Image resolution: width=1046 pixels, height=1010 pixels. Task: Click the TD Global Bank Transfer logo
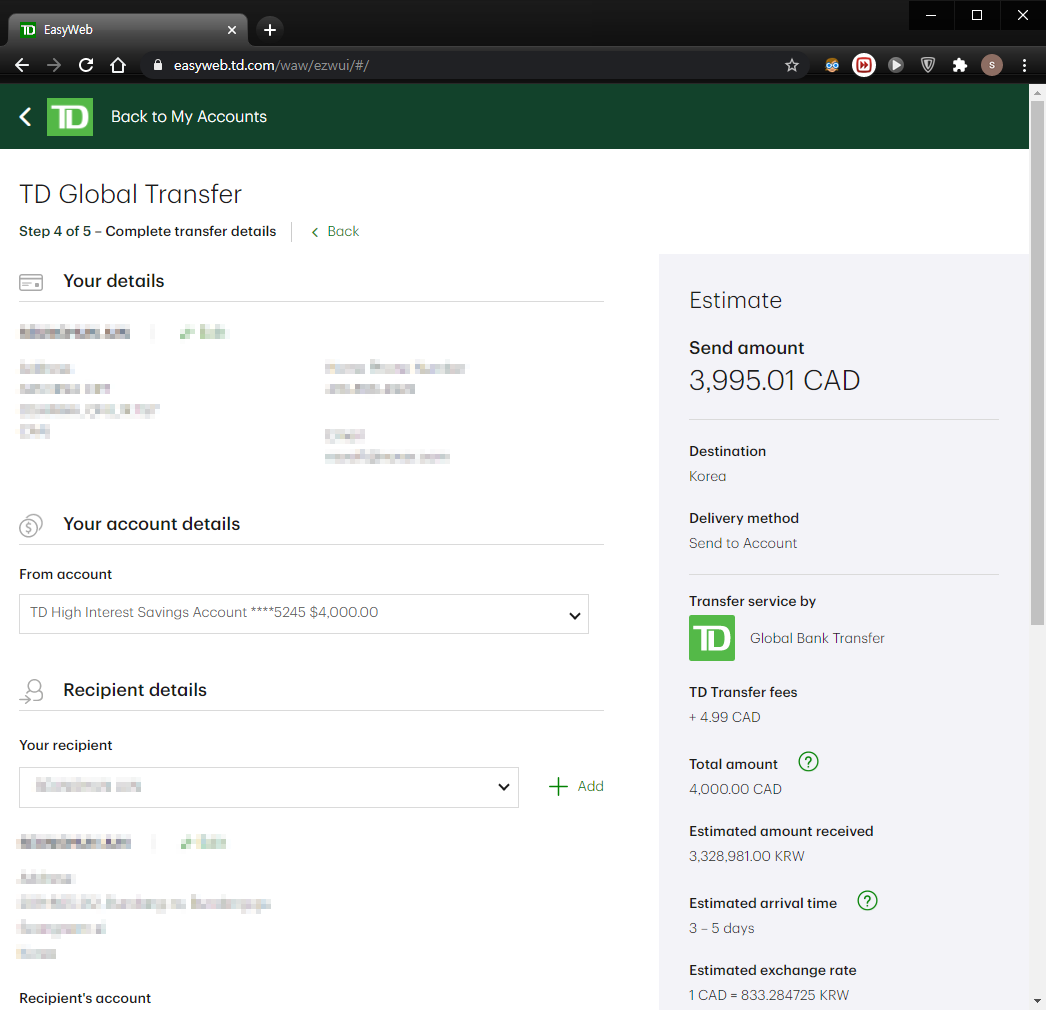tap(712, 638)
